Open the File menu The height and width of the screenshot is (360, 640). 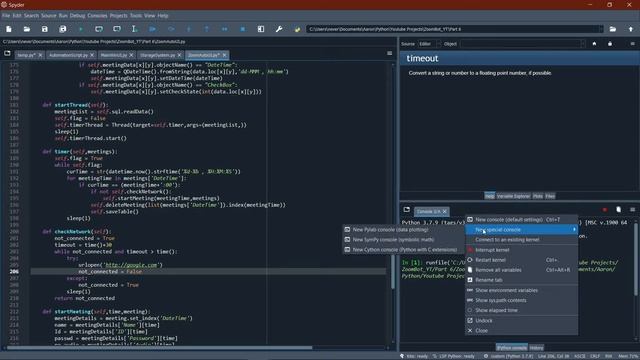click(x=6, y=16)
